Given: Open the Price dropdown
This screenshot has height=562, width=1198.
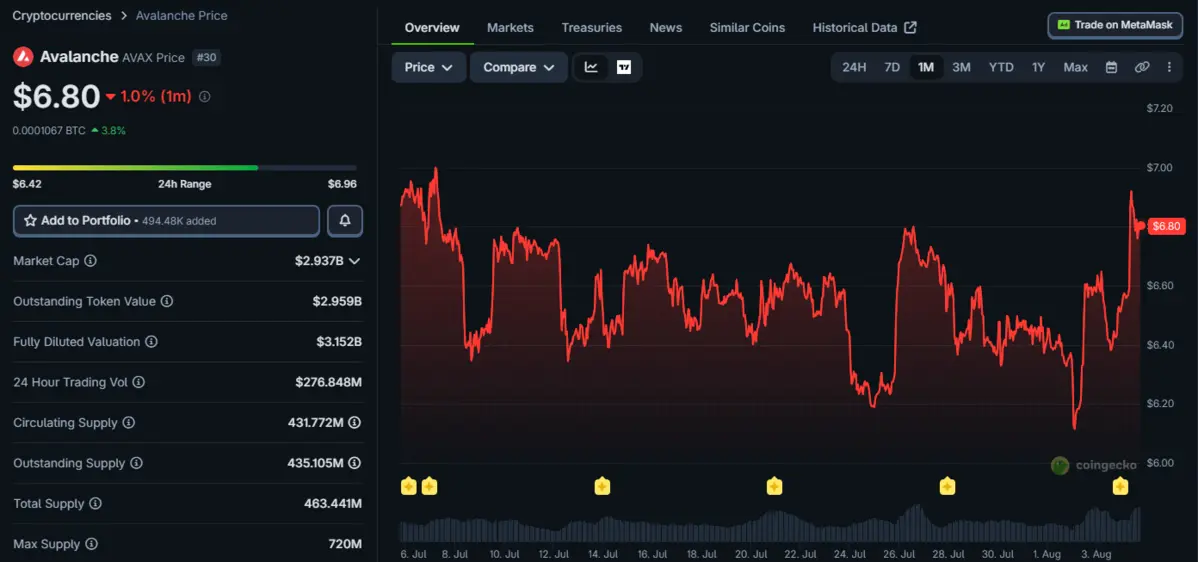Looking at the screenshot, I should pos(429,67).
